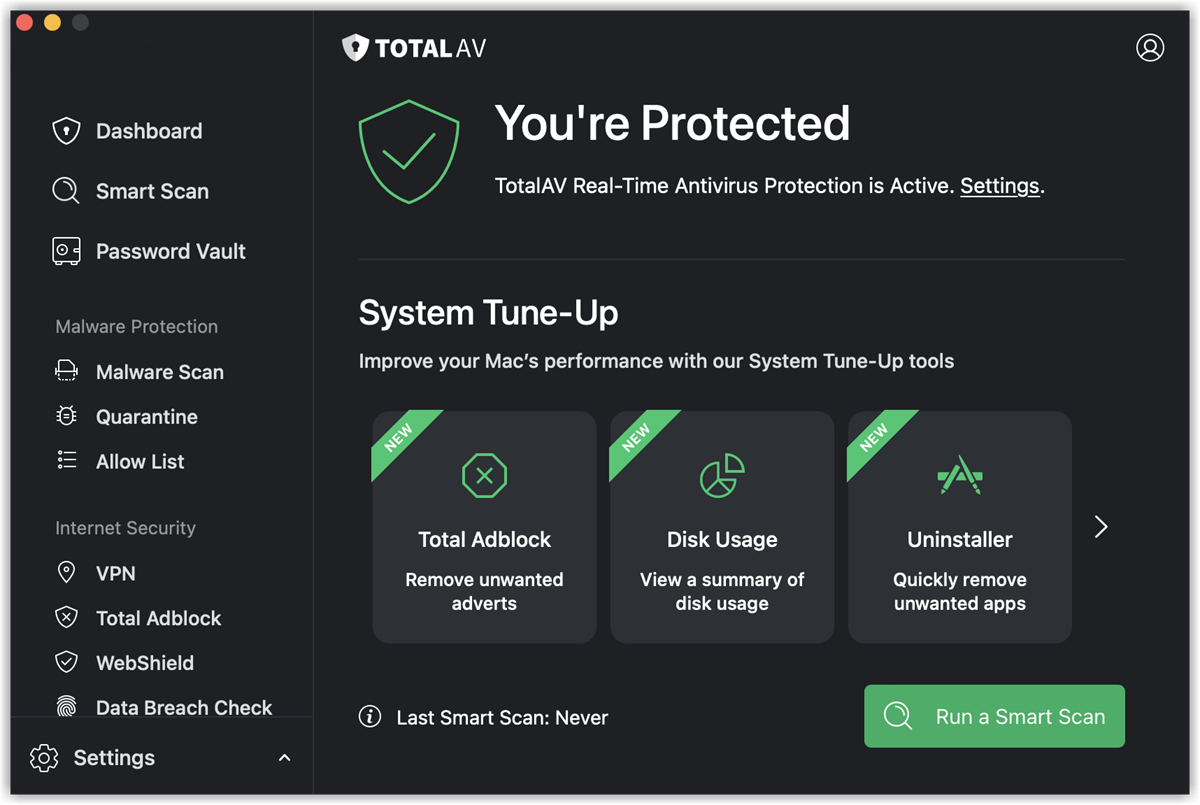Click the Last Smart Scan info icon
Screen dimensions: 1200x805
(x=370, y=717)
